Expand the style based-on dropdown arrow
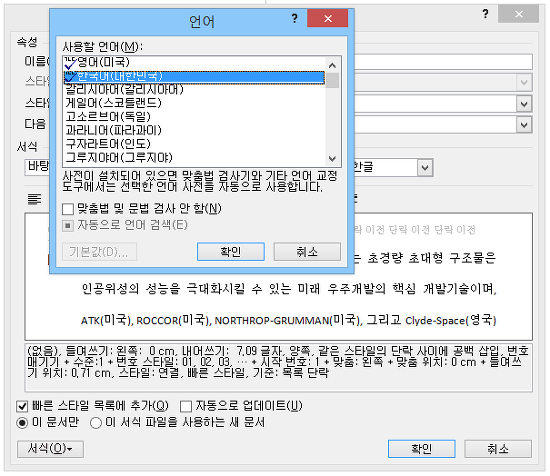The height and width of the screenshot is (476, 550). (x=524, y=104)
